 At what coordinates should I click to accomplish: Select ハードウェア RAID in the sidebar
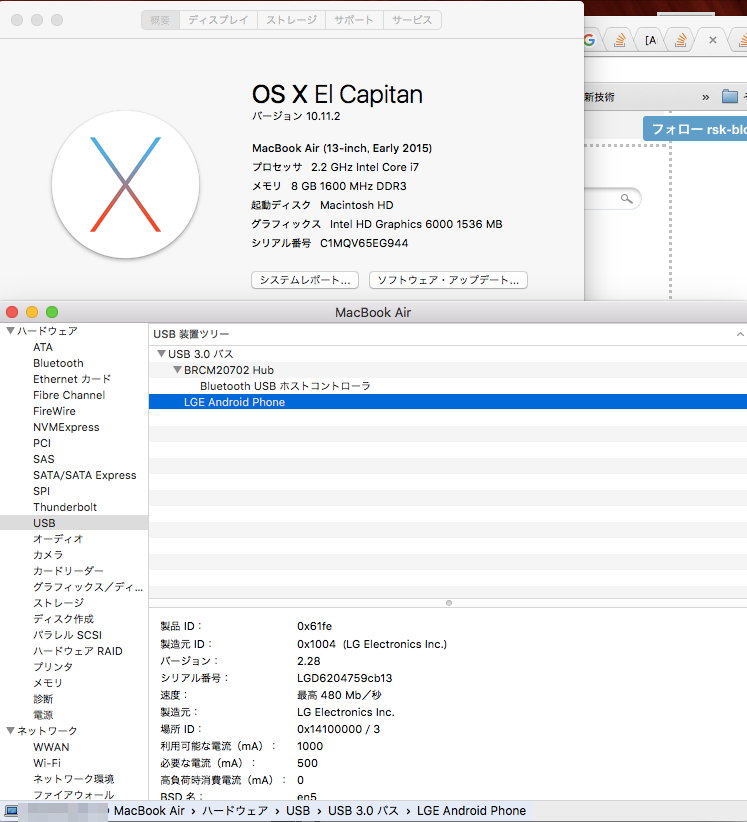point(78,651)
